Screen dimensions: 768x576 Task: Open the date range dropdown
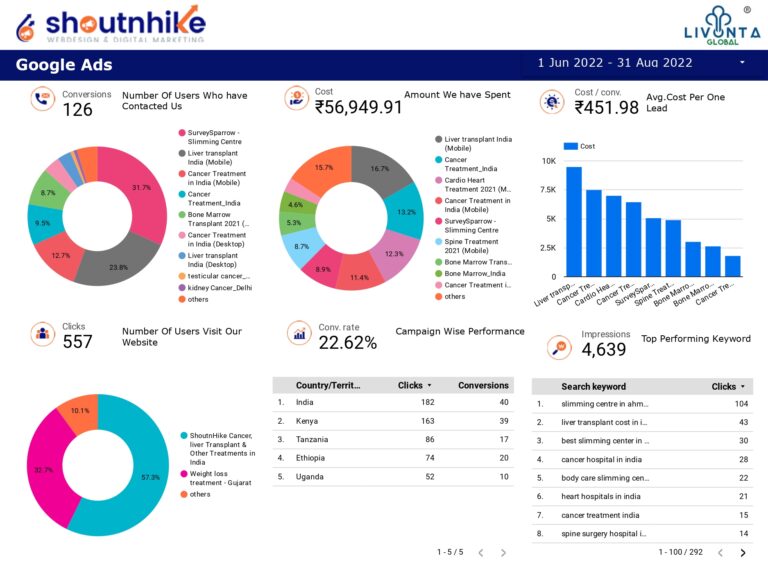(x=742, y=63)
